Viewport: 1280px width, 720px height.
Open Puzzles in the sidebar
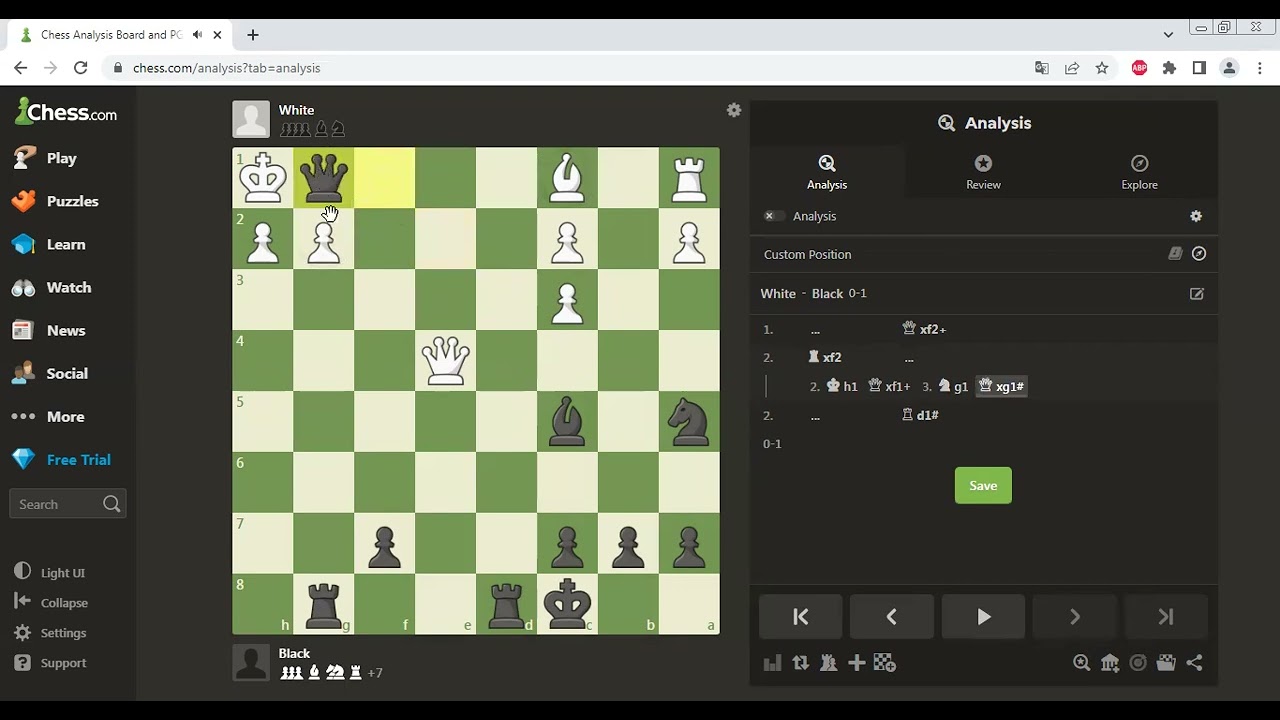tap(55, 201)
